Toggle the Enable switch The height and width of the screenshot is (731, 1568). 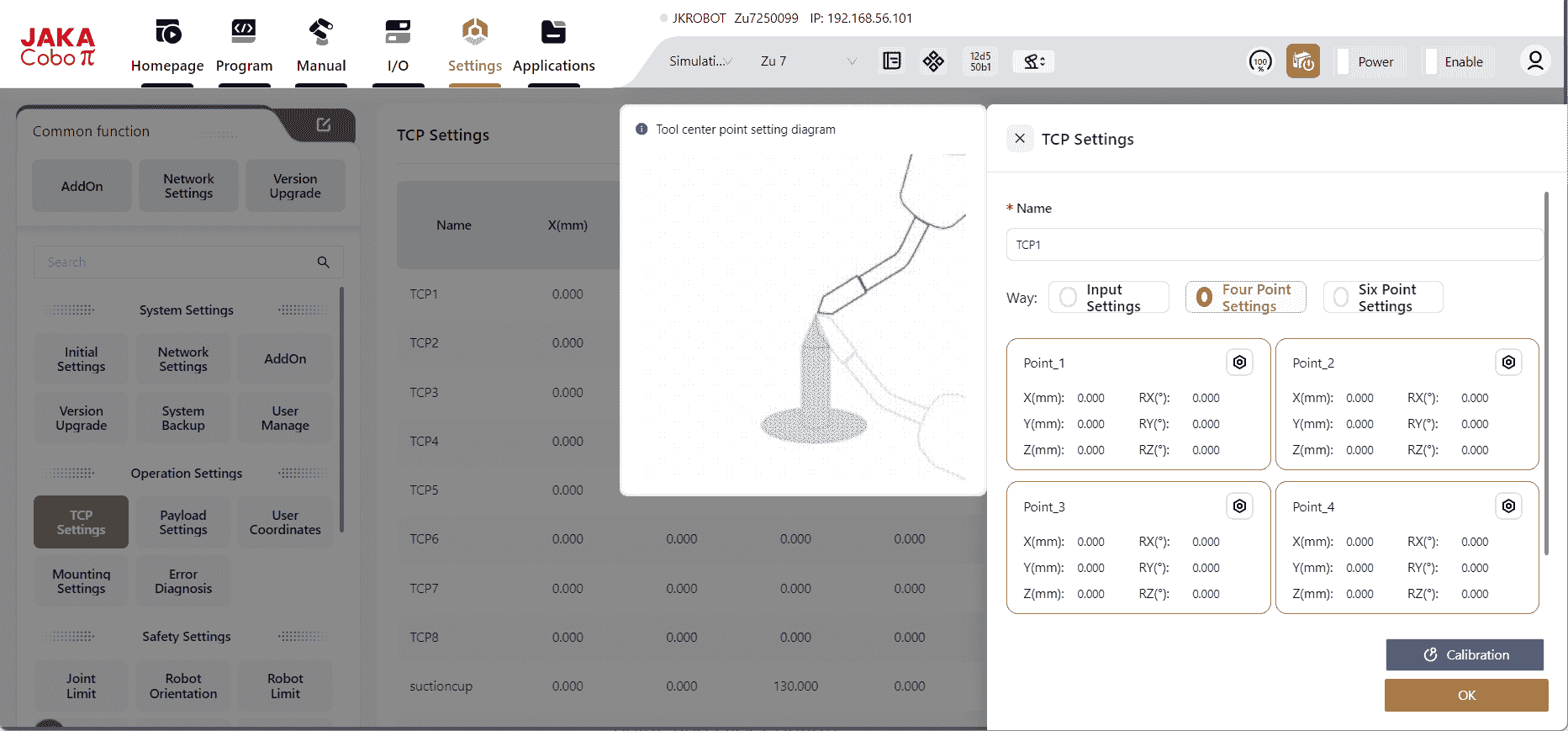1431,61
